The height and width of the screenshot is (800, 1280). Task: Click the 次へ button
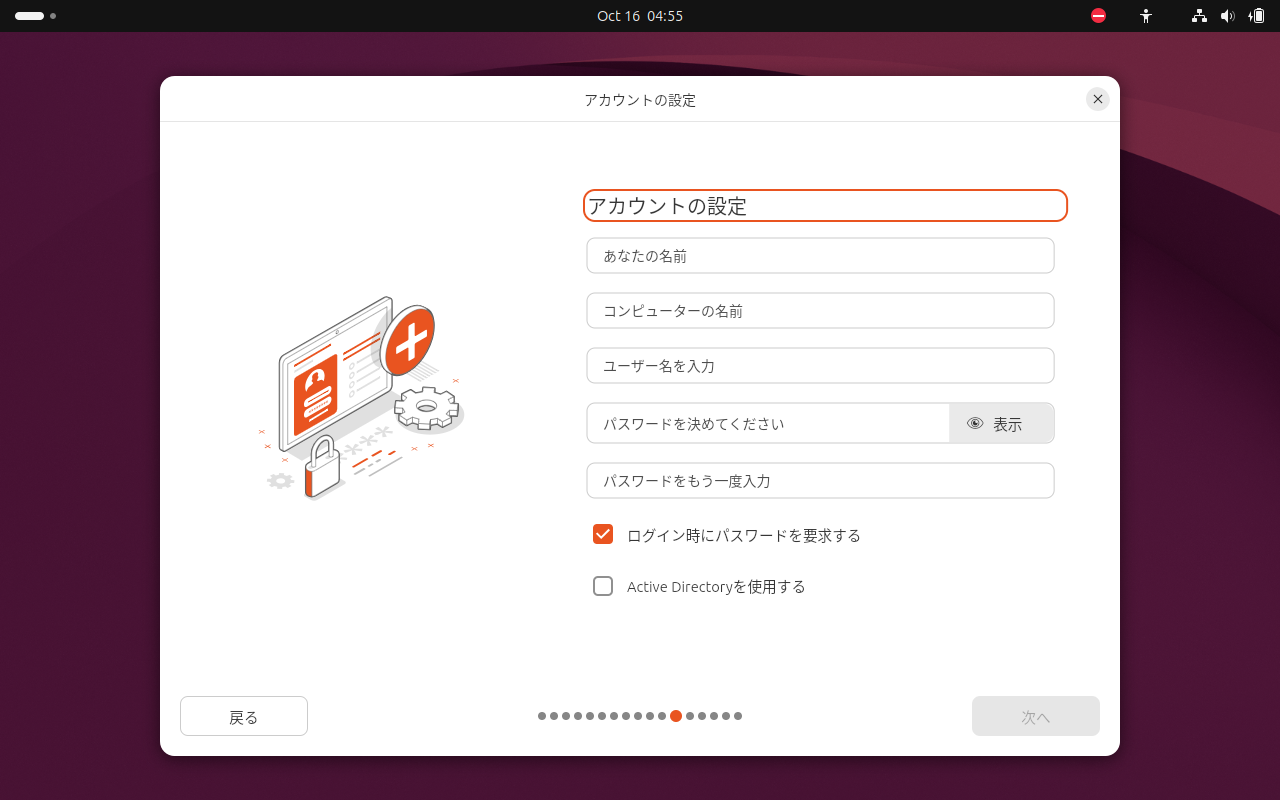[x=1036, y=716]
